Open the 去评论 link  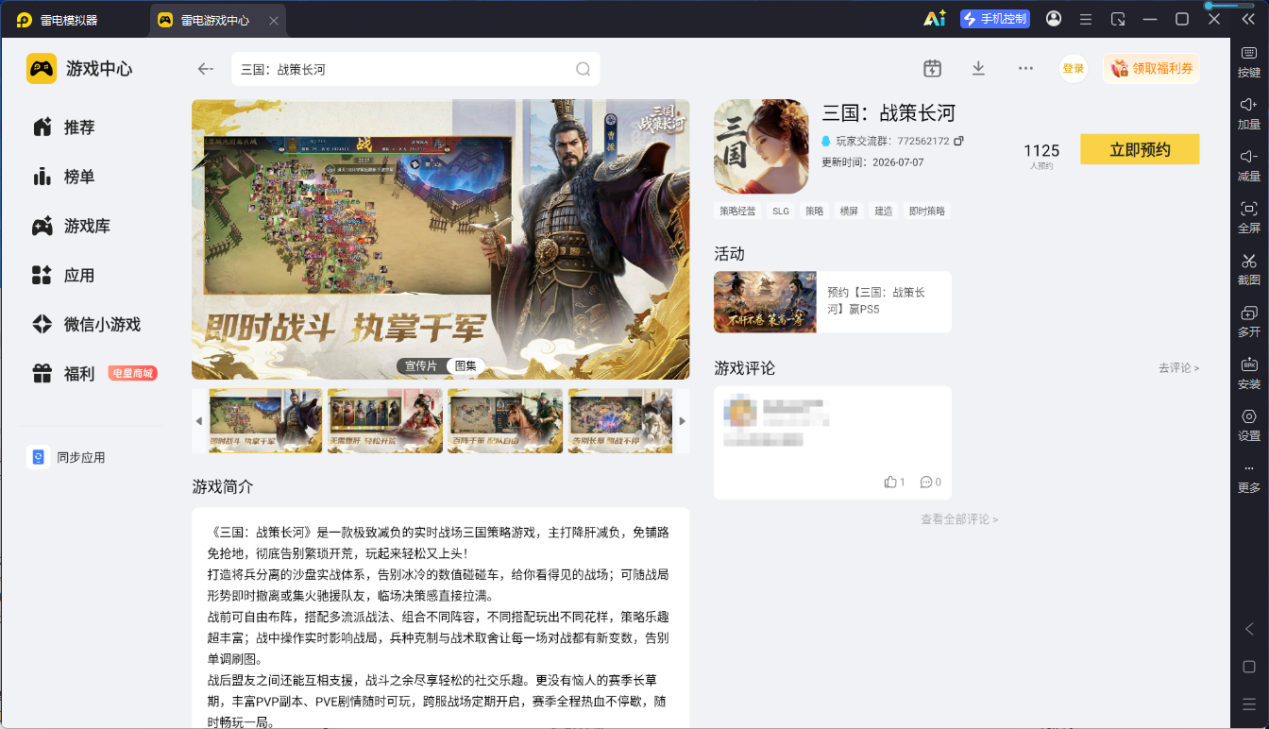[1179, 368]
